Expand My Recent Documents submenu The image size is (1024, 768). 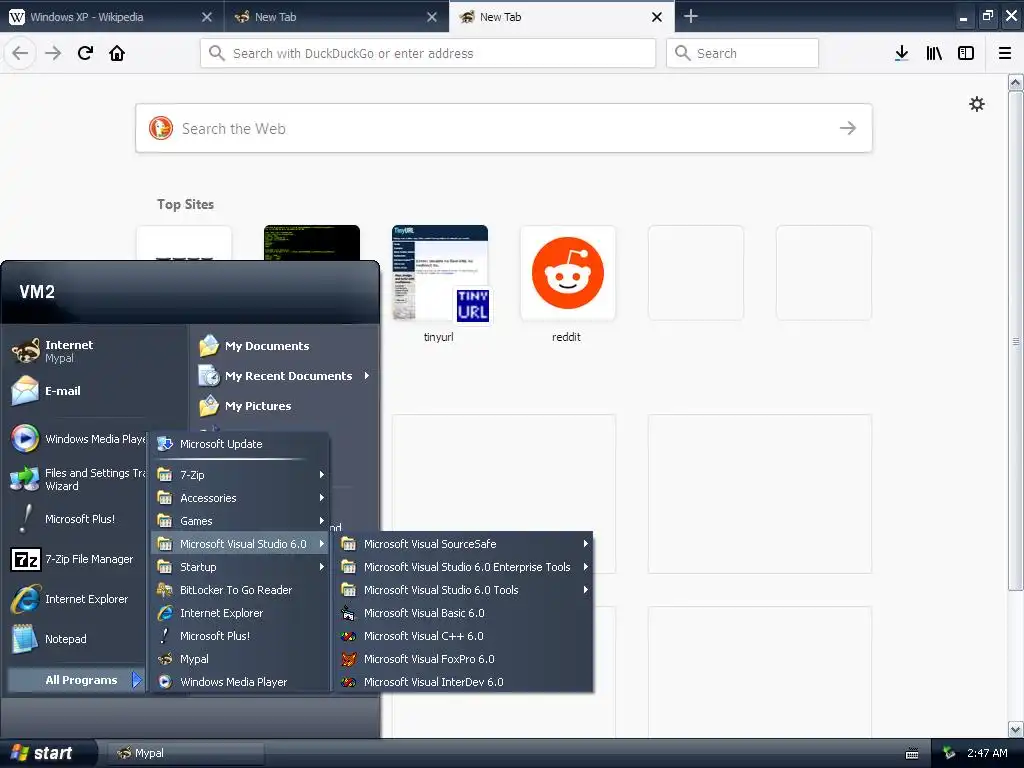pos(284,376)
